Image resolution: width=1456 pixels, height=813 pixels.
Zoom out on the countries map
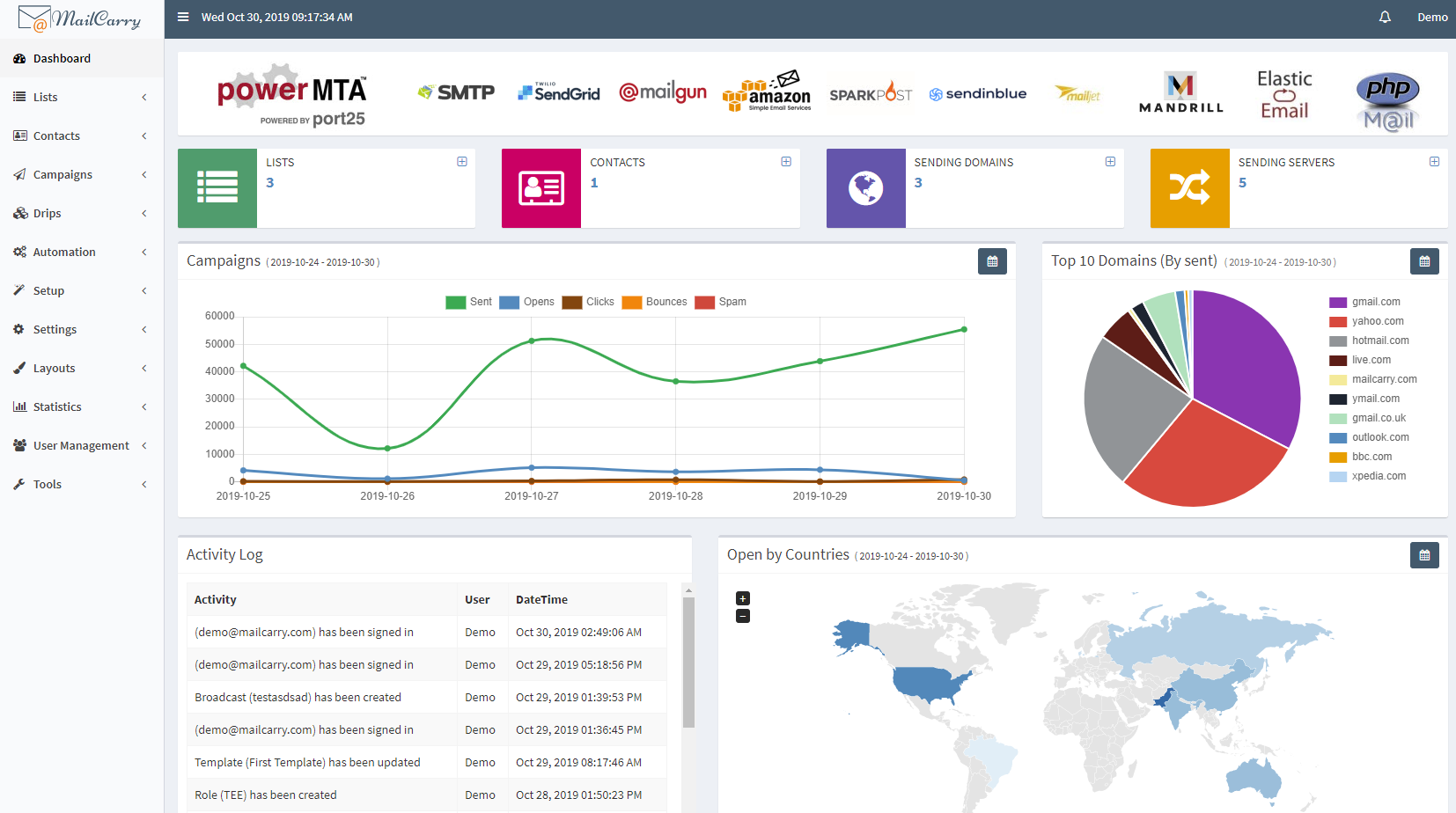coord(743,616)
